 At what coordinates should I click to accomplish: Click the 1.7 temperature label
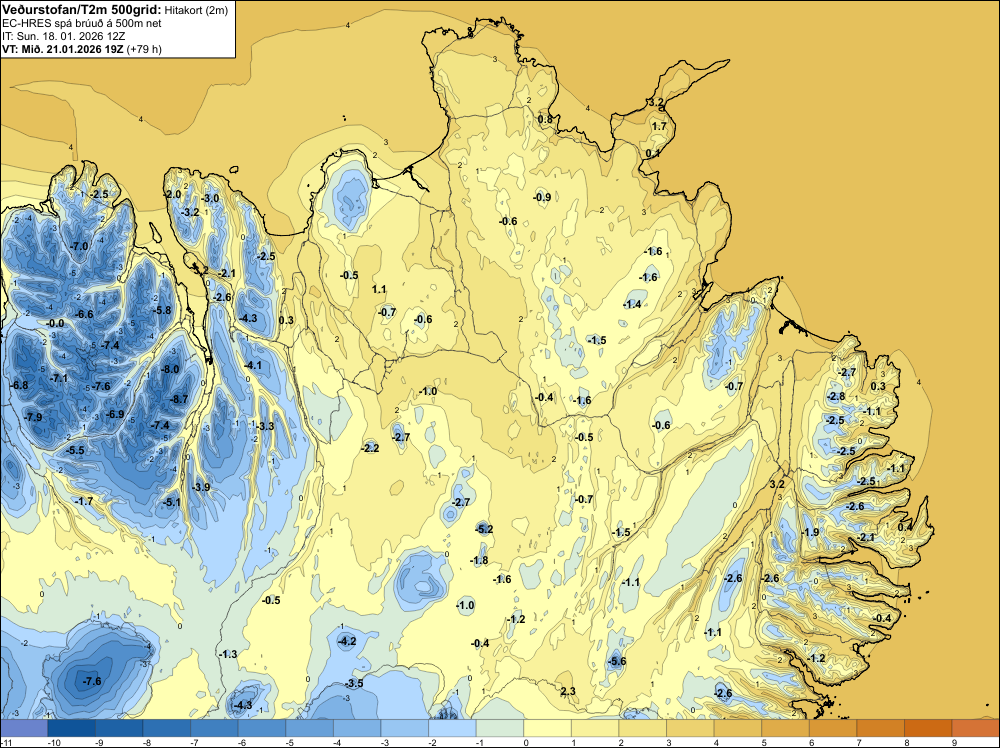click(659, 126)
